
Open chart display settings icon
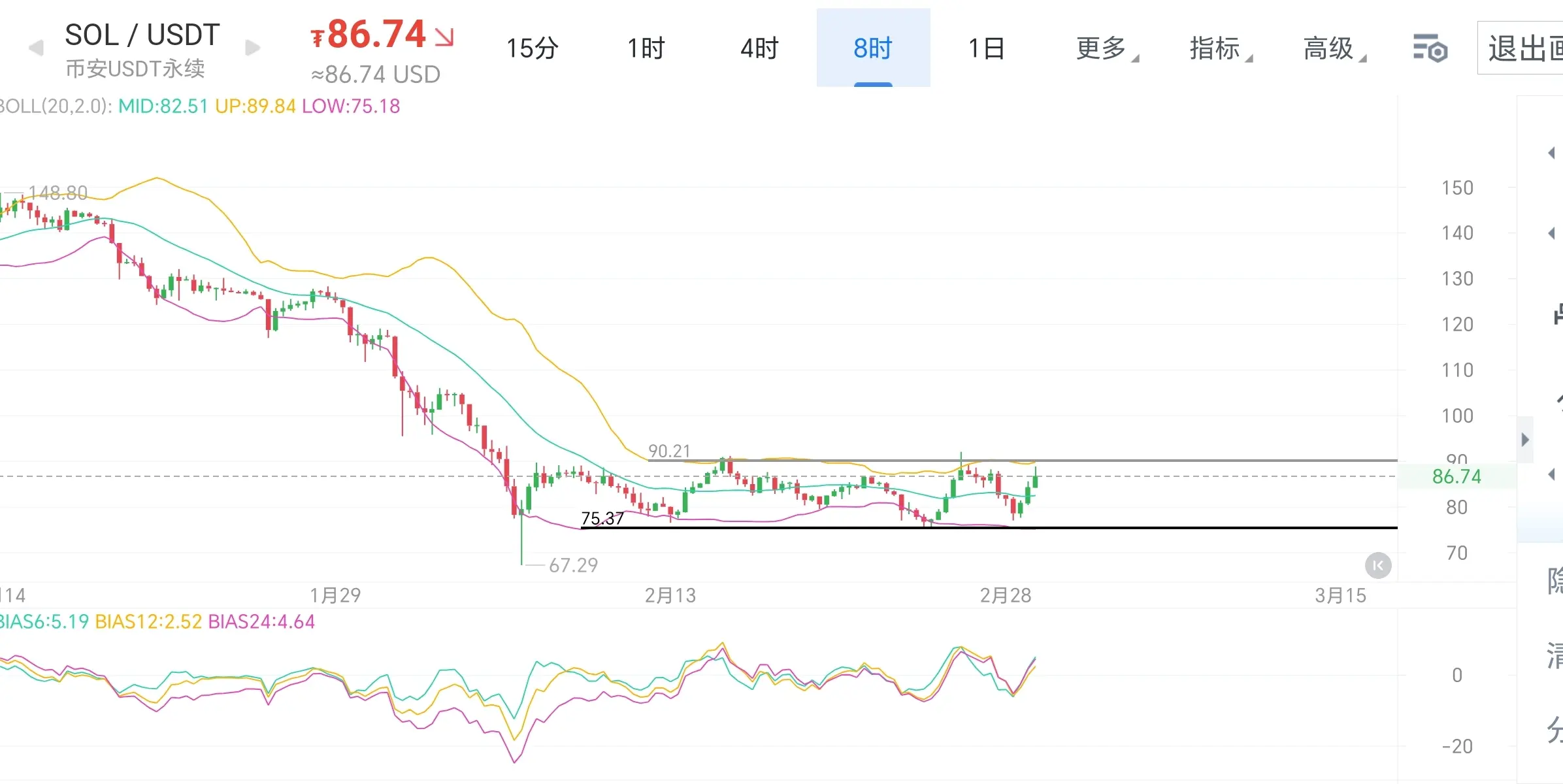[1430, 48]
